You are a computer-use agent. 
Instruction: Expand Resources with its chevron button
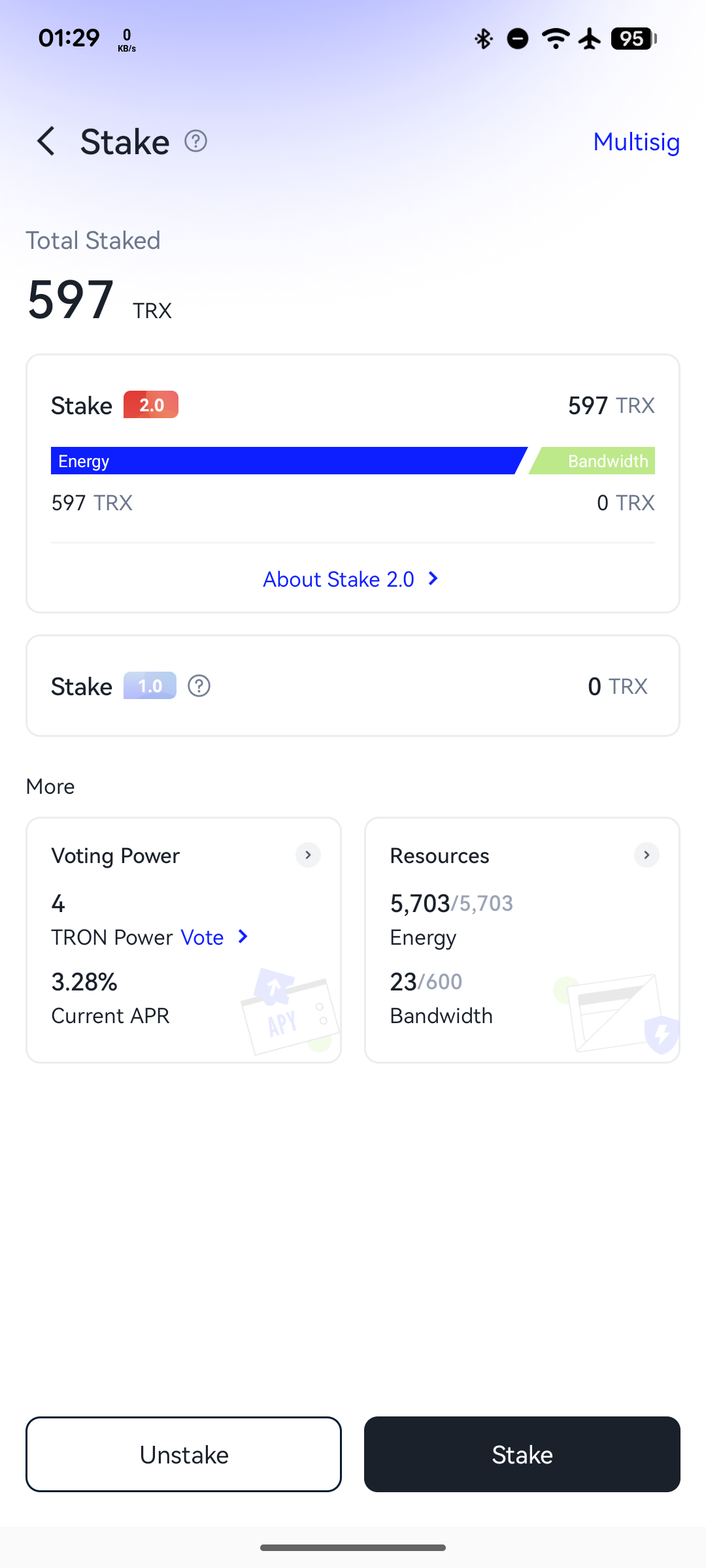tap(647, 855)
